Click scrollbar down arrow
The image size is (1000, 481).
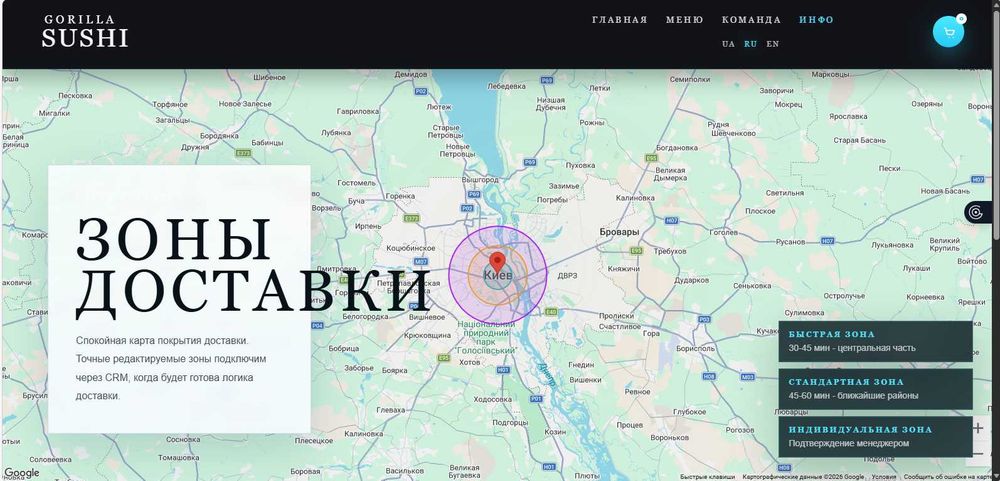(x=996, y=477)
